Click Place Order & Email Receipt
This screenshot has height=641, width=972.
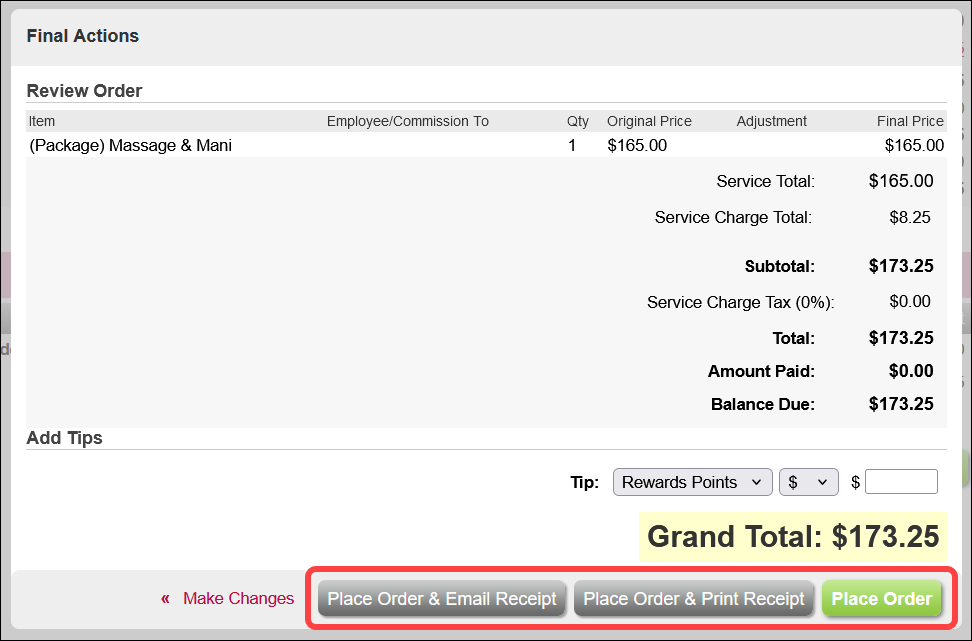click(442, 598)
